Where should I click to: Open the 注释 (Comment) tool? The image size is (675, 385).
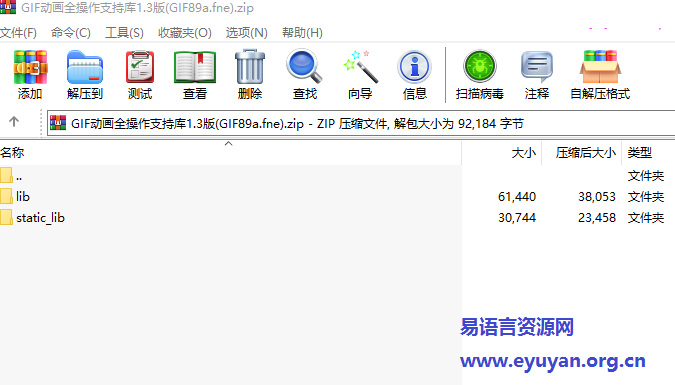(x=536, y=67)
